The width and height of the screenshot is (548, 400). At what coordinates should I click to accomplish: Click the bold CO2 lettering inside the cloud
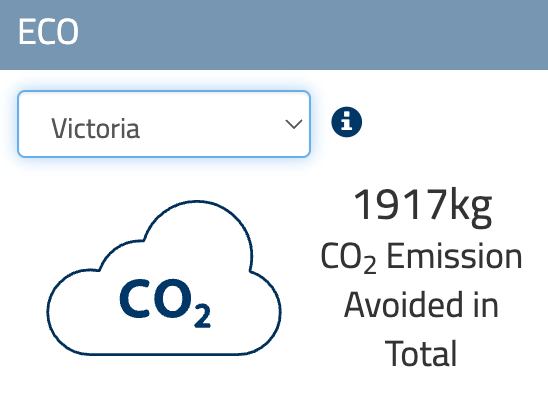165,303
